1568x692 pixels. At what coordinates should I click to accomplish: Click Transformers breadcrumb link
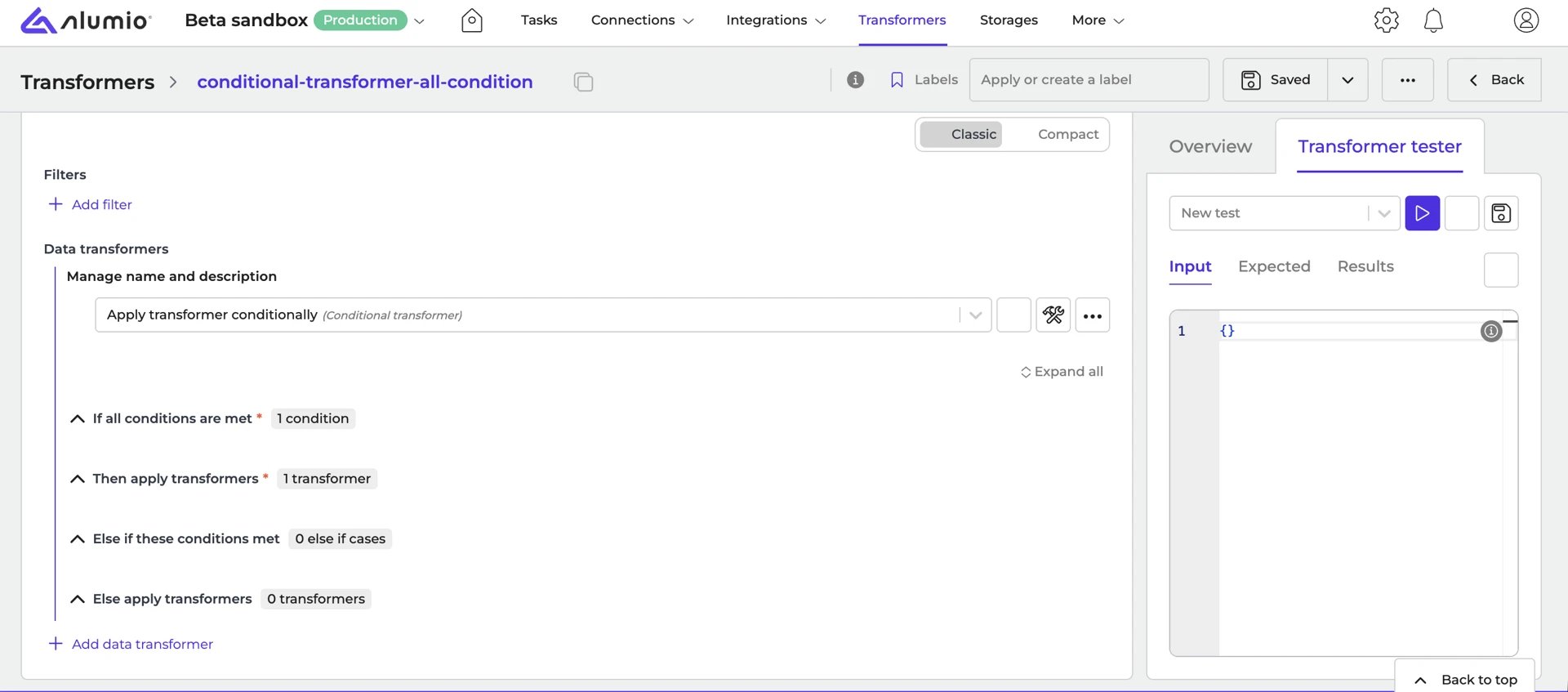click(x=87, y=82)
